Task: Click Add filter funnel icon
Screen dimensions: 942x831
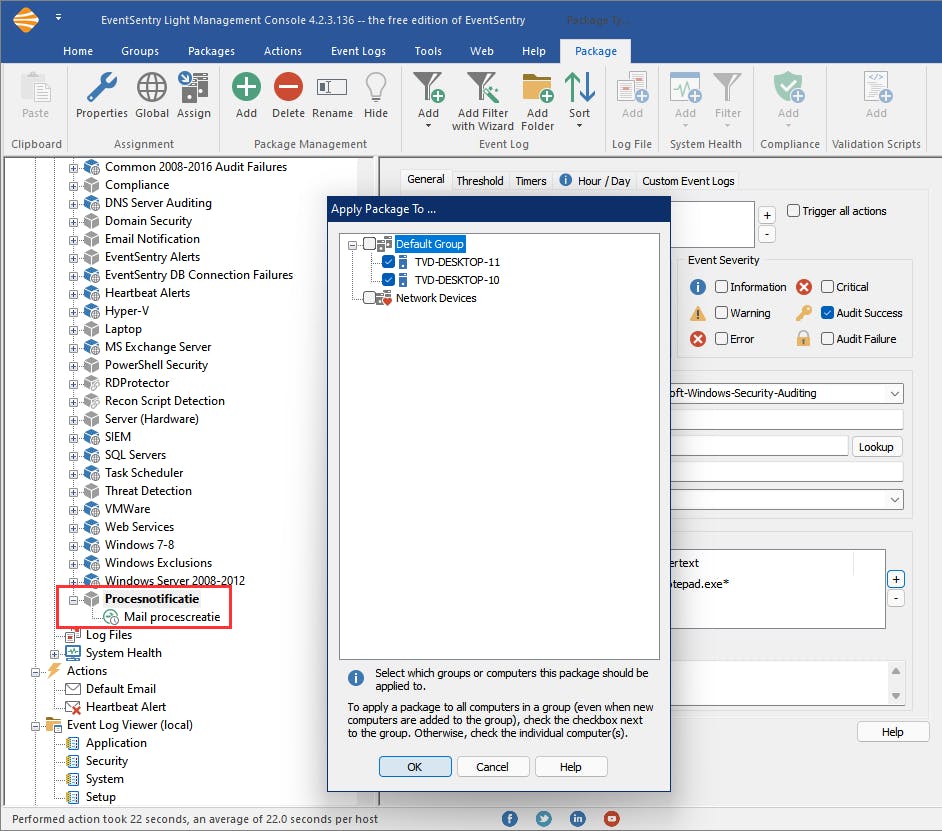Action: 428,88
